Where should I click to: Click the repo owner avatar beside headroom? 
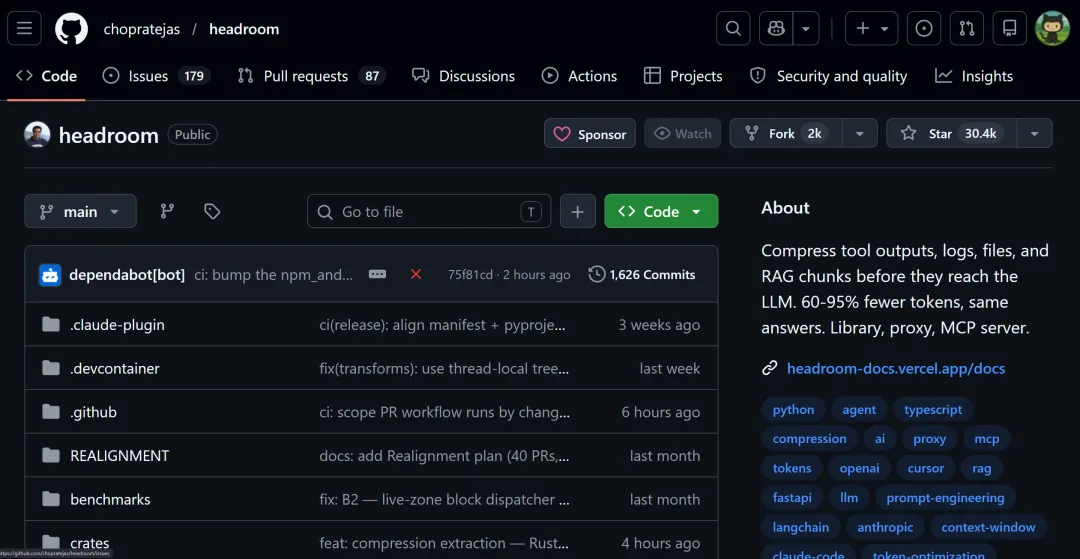pos(37,134)
